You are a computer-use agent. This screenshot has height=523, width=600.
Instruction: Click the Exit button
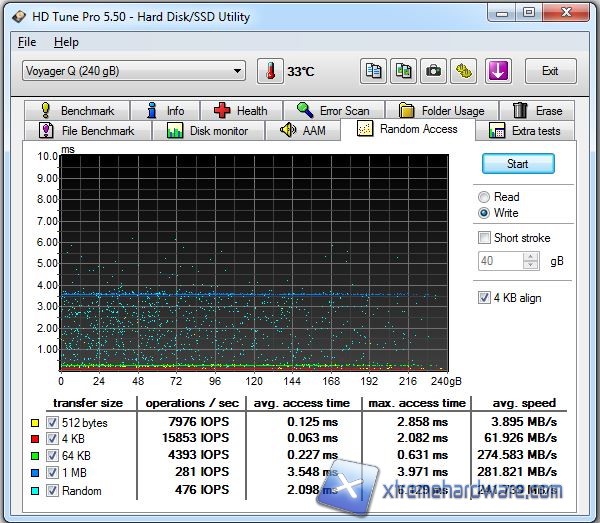[x=549, y=71]
